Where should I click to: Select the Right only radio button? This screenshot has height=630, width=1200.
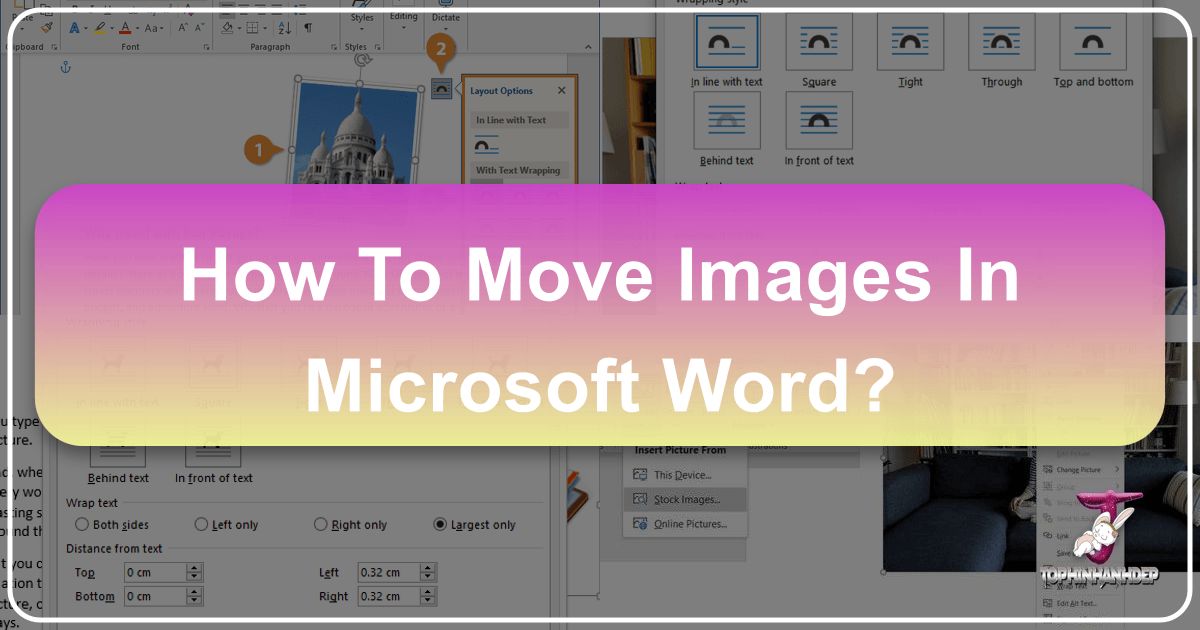point(321,524)
